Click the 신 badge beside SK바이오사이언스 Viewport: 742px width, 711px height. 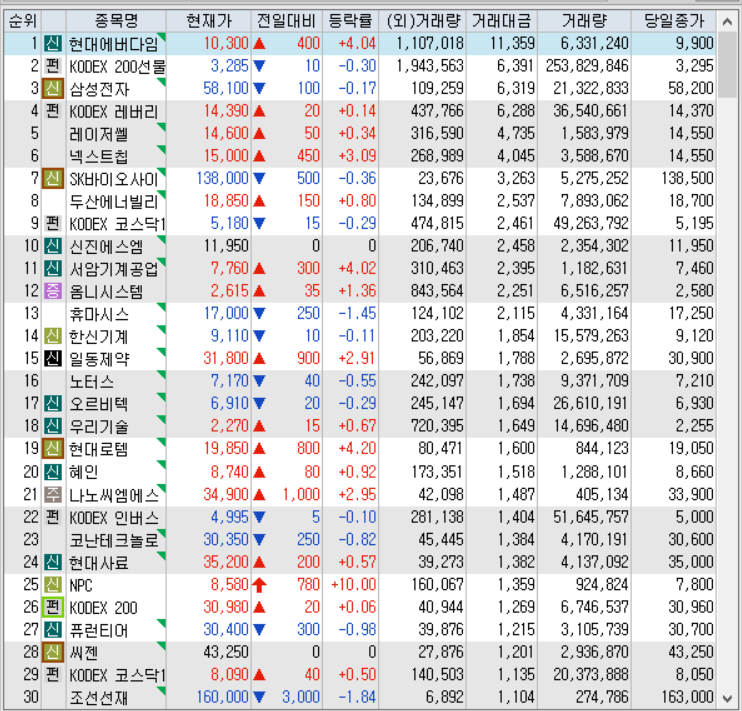pyautogui.click(x=53, y=178)
